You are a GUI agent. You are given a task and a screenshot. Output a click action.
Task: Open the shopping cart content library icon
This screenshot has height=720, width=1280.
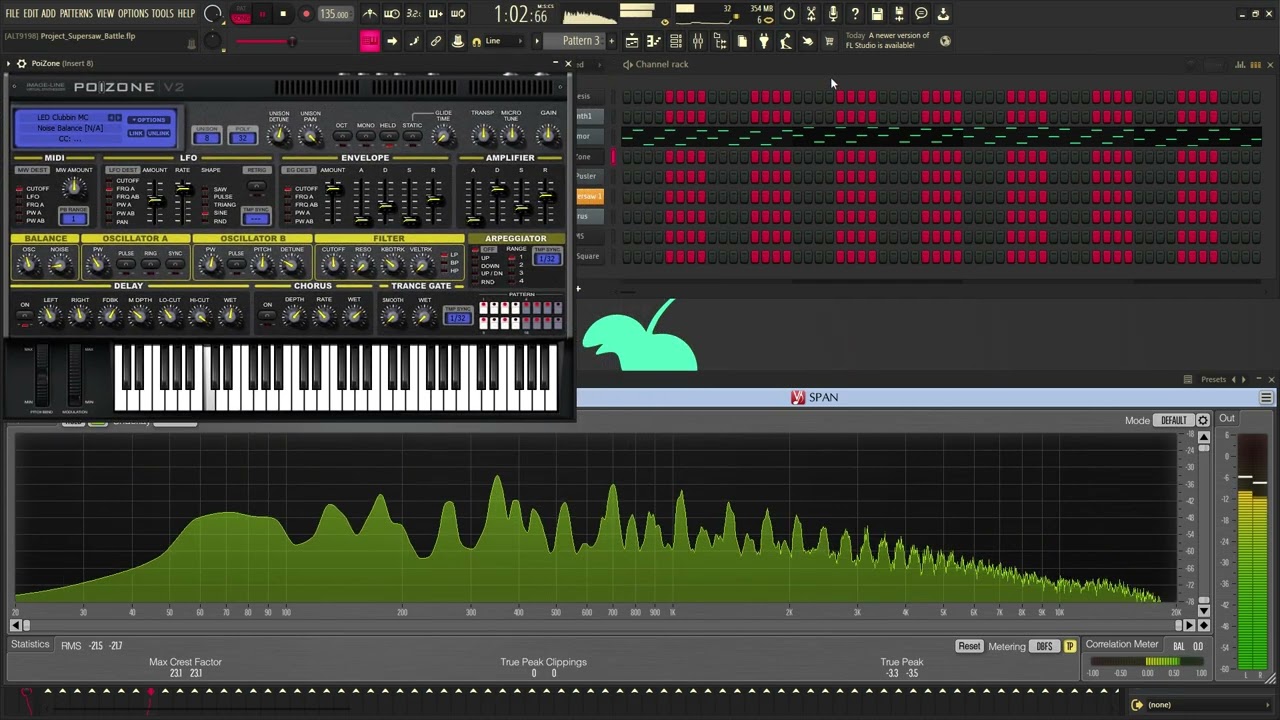[829, 41]
